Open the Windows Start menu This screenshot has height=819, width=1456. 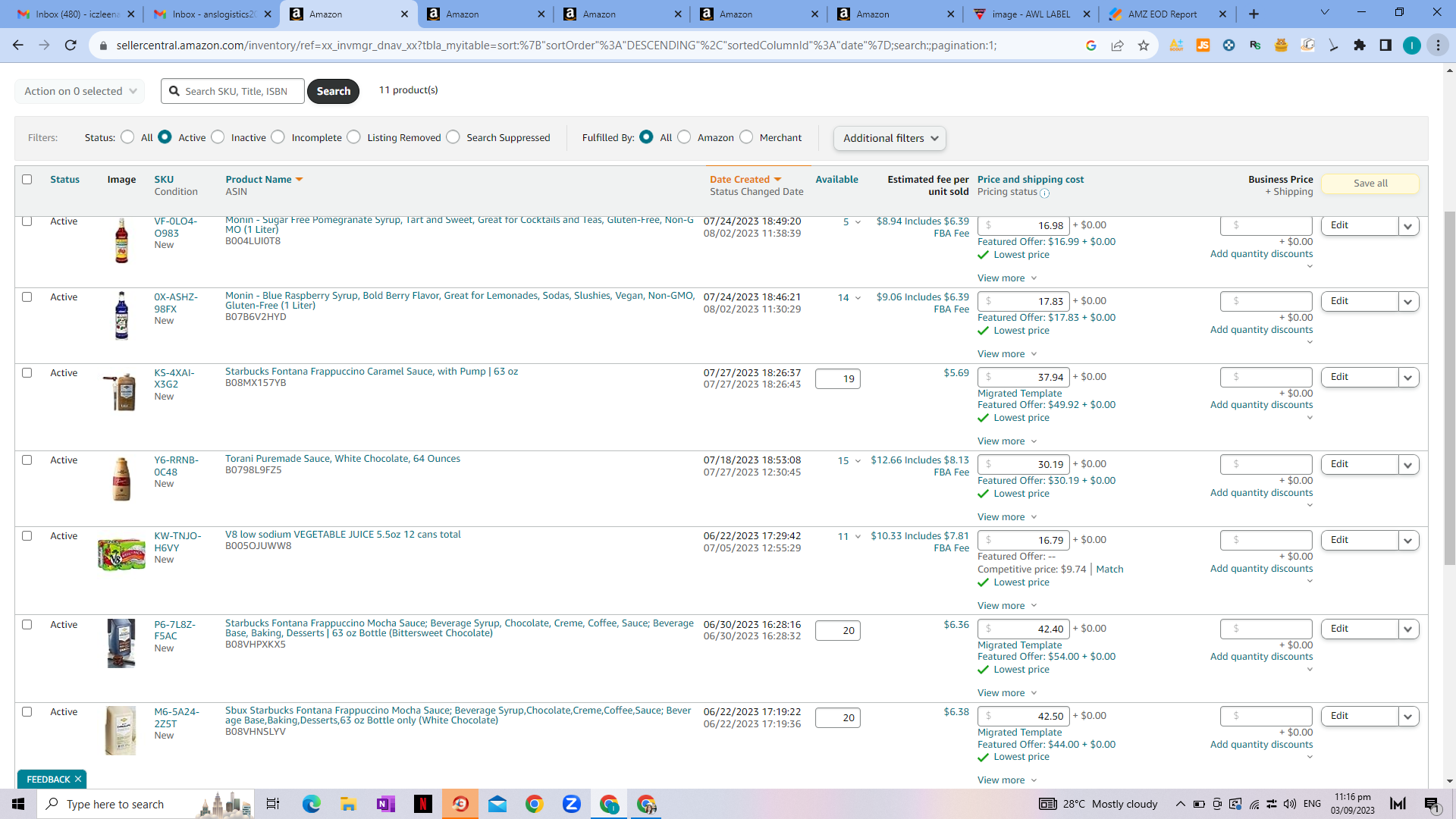coord(18,804)
